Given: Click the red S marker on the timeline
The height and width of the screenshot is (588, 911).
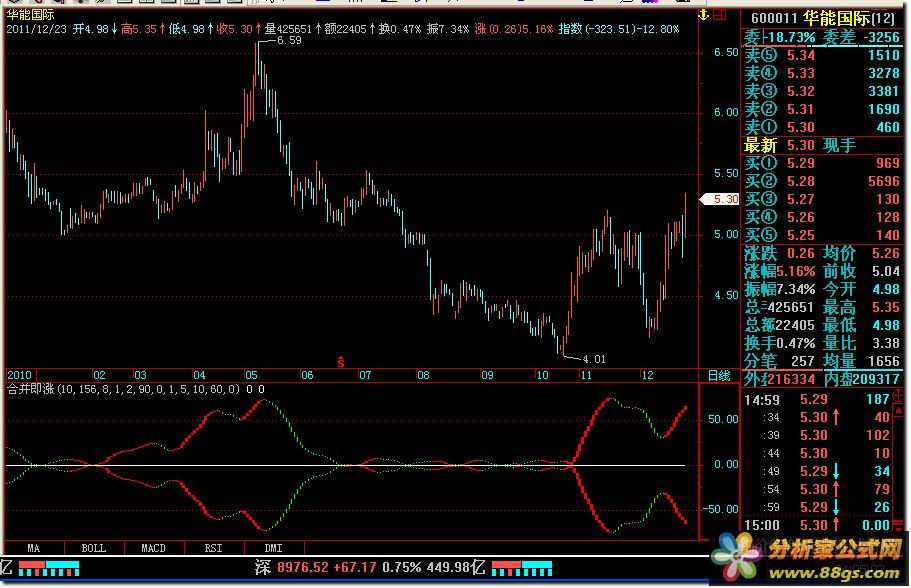Looking at the screenshot, I should coord(340,362).
